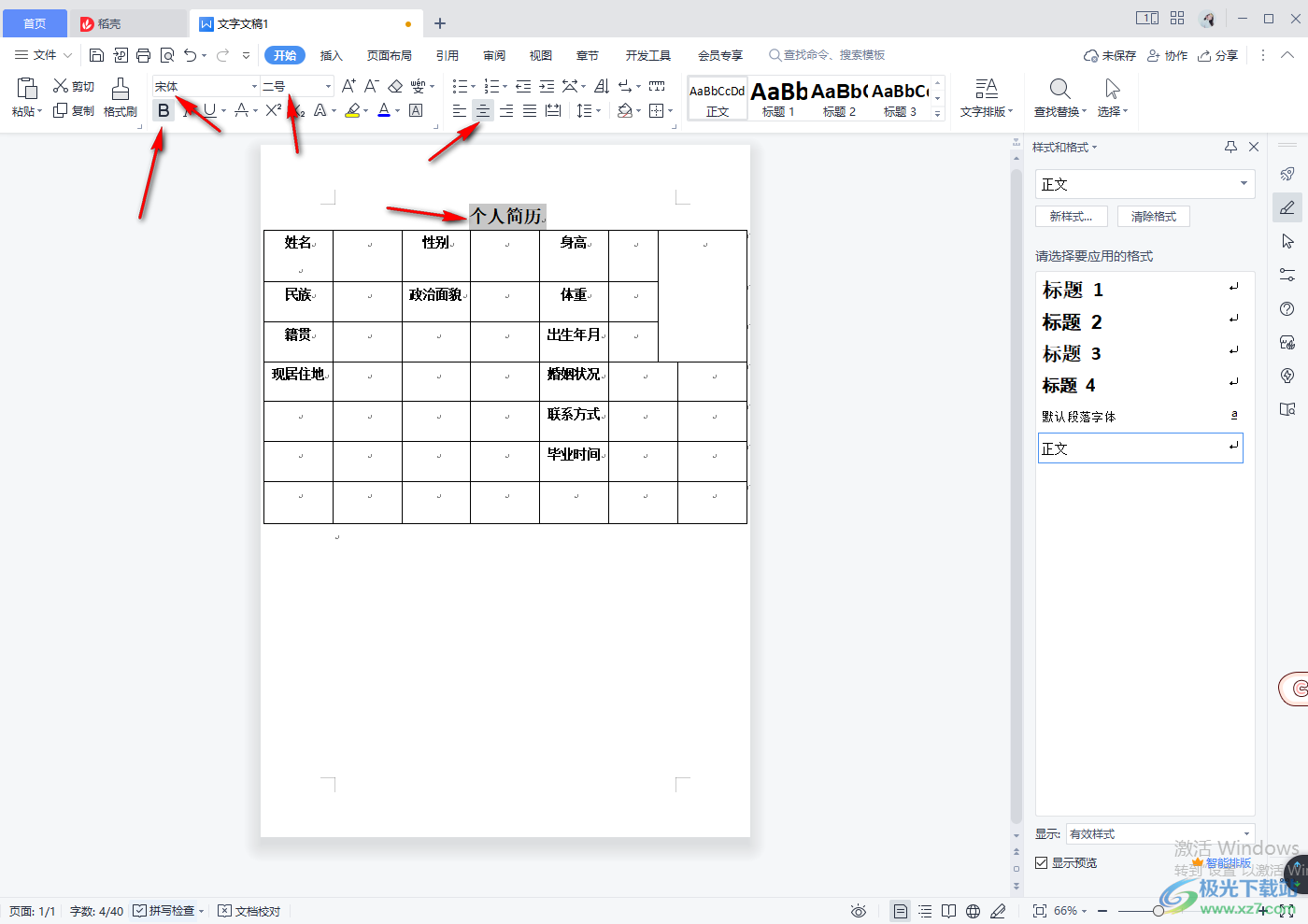Image resolution: width=1308 pixels, height=924 pixels.
Task: Switch to Web layout globe view
Action: pos(974,911)
